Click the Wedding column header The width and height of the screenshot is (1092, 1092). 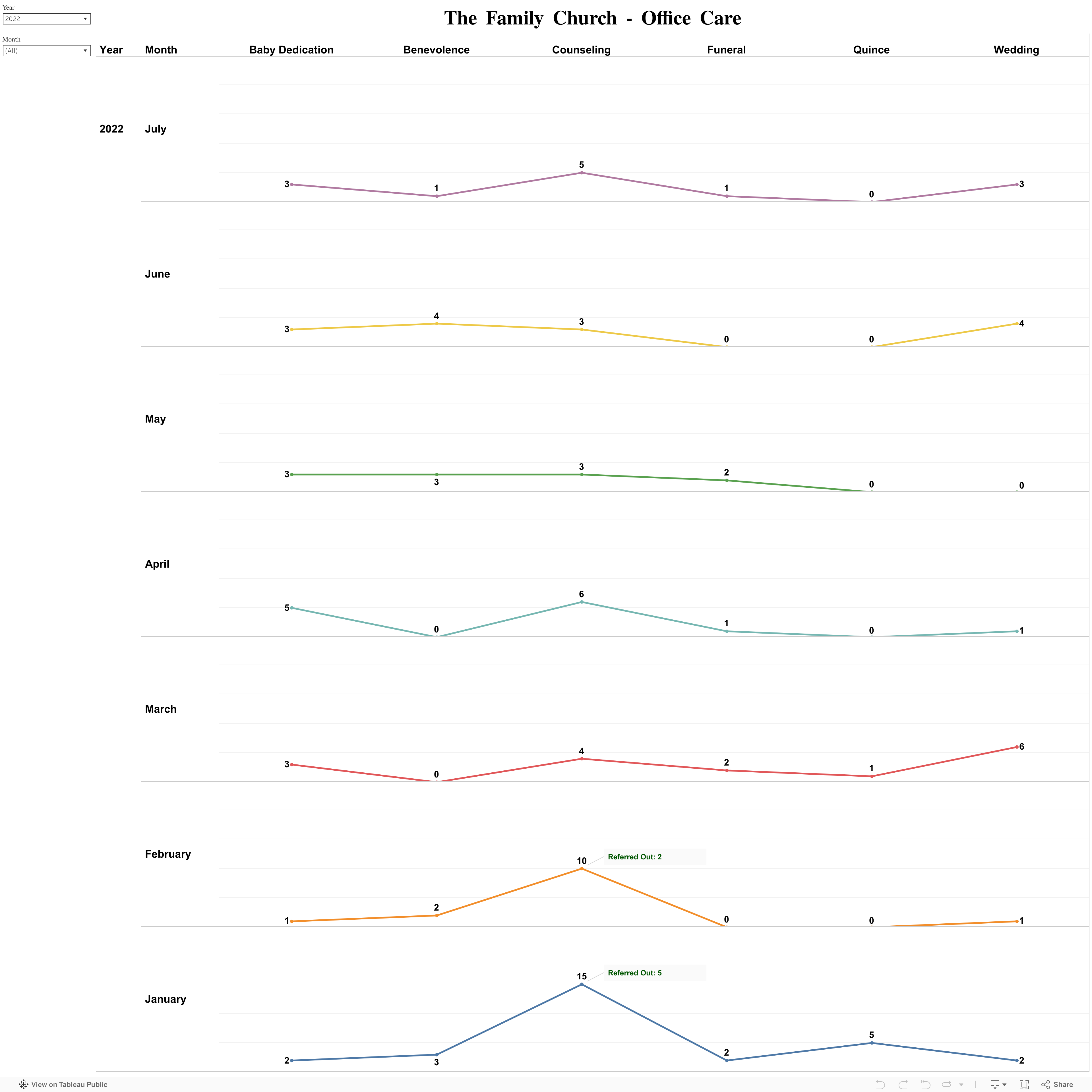[x=1016, y=50]
